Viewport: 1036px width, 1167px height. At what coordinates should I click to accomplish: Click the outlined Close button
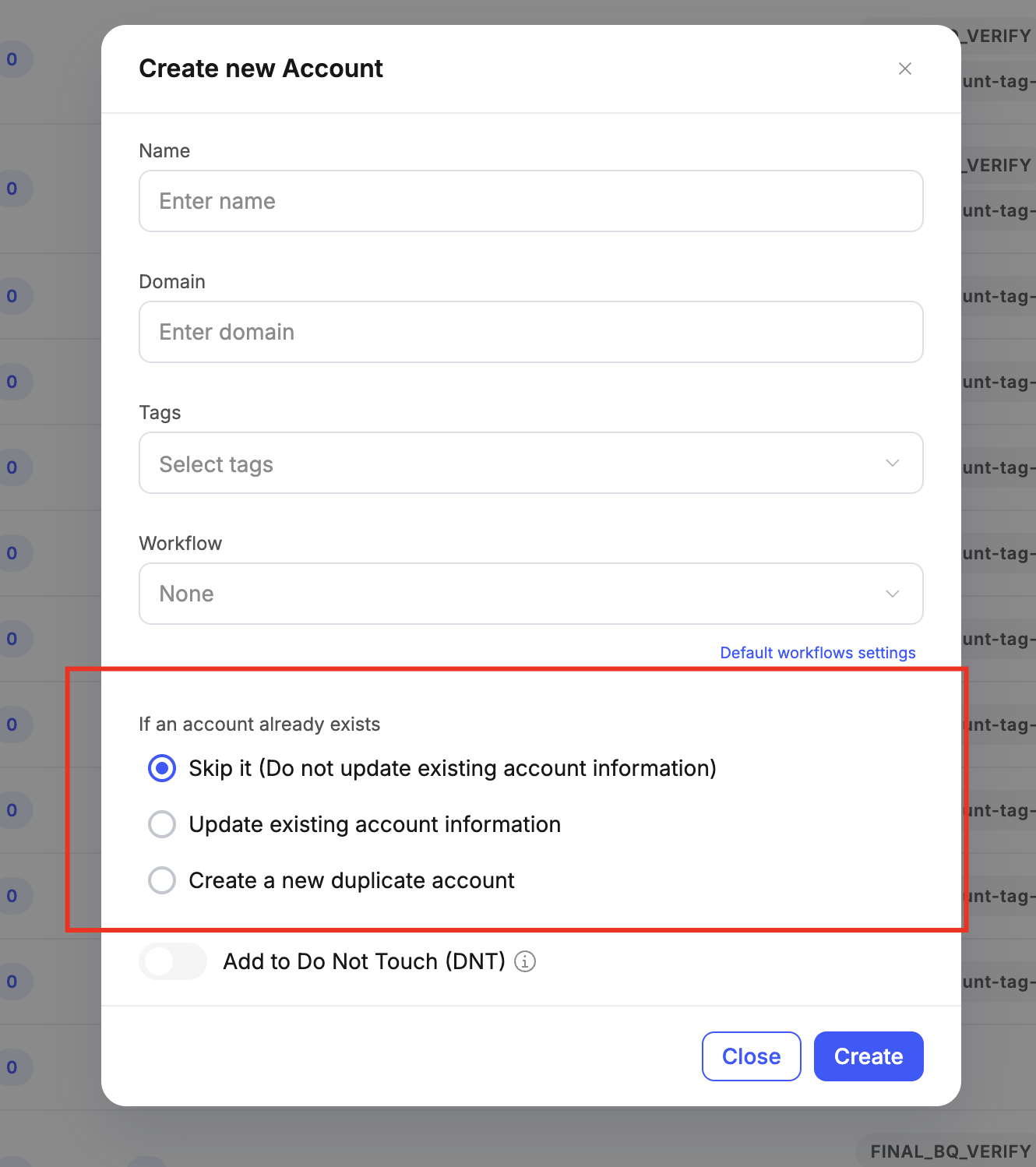point(751,1056)
